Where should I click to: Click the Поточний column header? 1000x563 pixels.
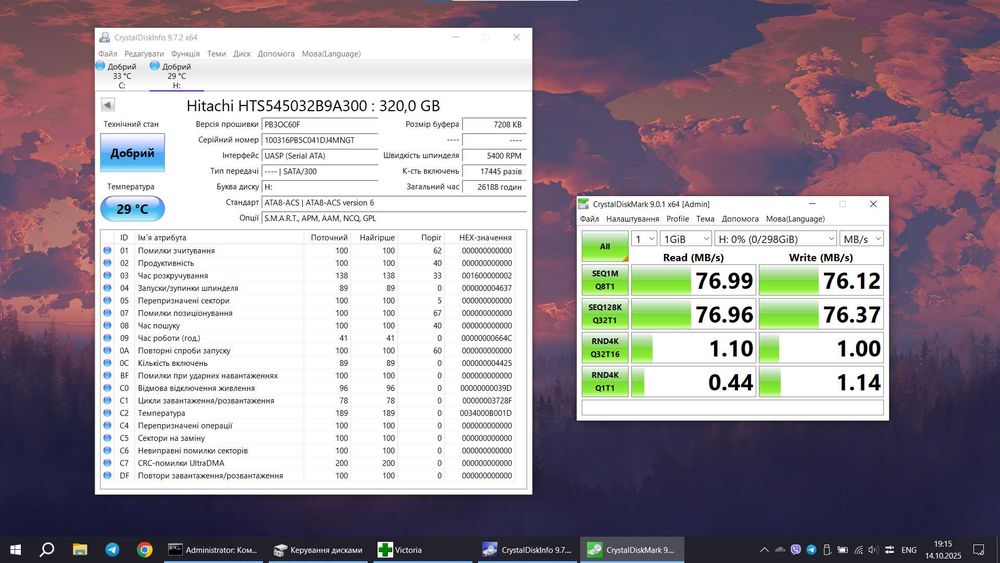(x=327, y=237)
